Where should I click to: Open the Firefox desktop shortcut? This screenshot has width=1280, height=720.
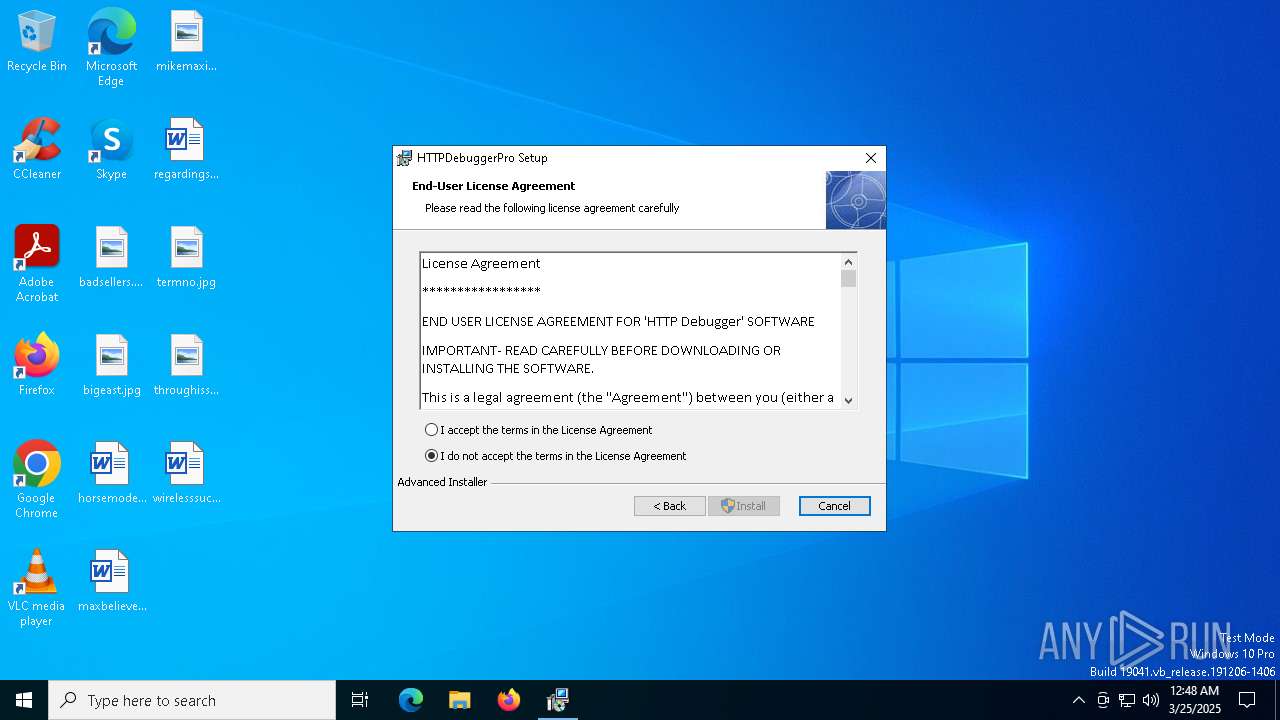click(37, 366)
